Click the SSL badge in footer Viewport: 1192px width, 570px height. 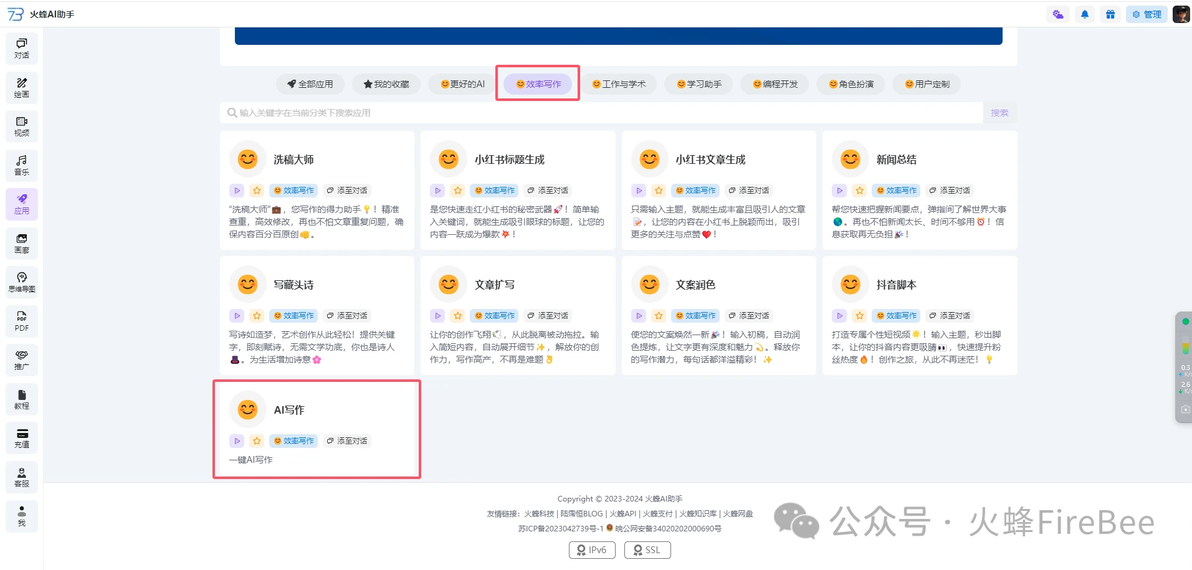(x=647, y=549)
